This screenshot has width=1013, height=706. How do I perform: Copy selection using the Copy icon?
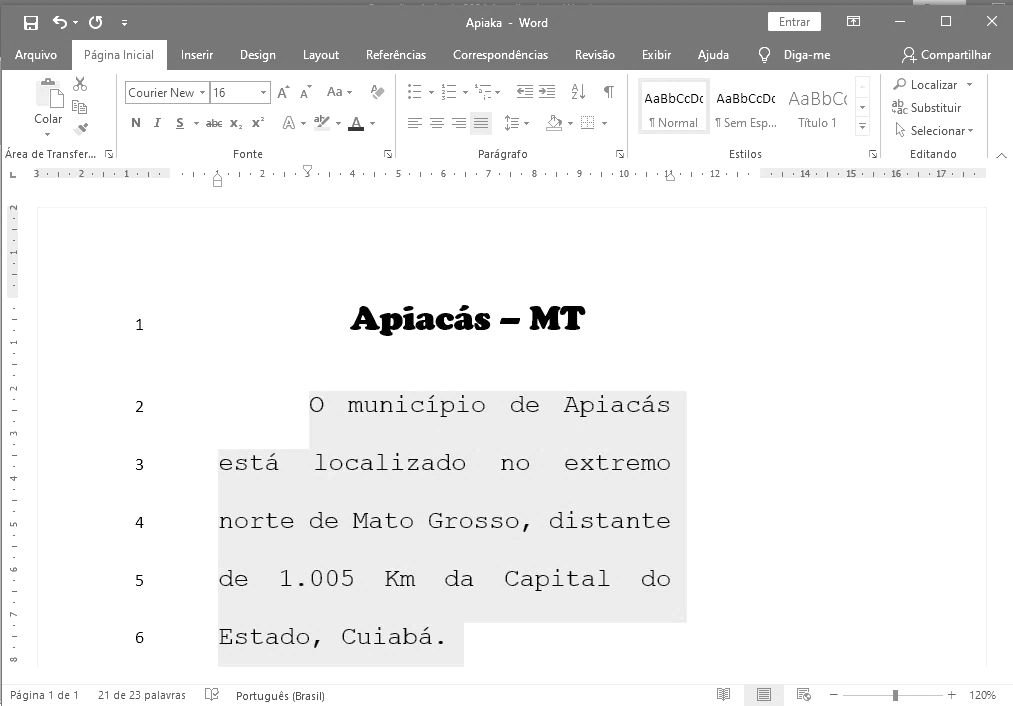[80, 107]
